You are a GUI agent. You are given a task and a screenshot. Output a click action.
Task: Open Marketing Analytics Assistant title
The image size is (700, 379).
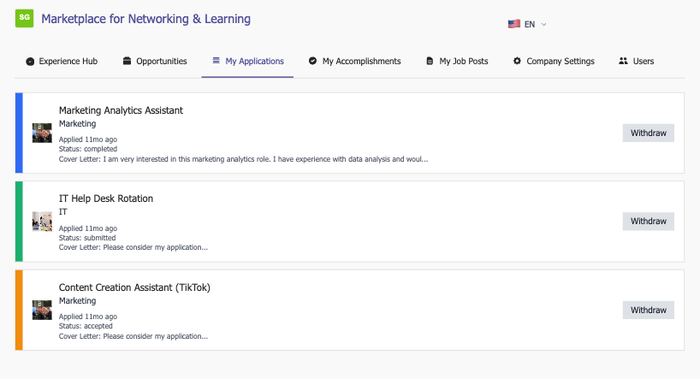point(121,110)
